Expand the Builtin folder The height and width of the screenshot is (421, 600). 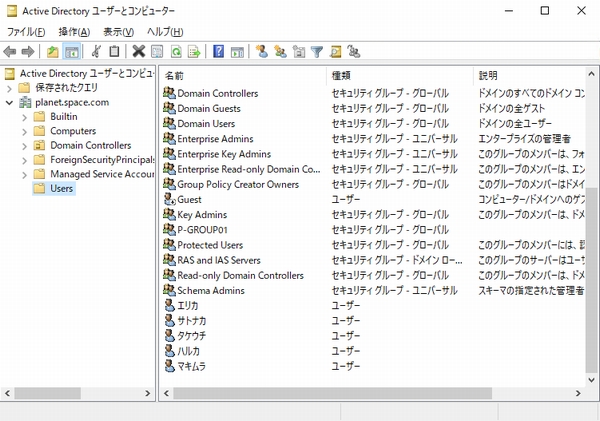pos(24,117)
